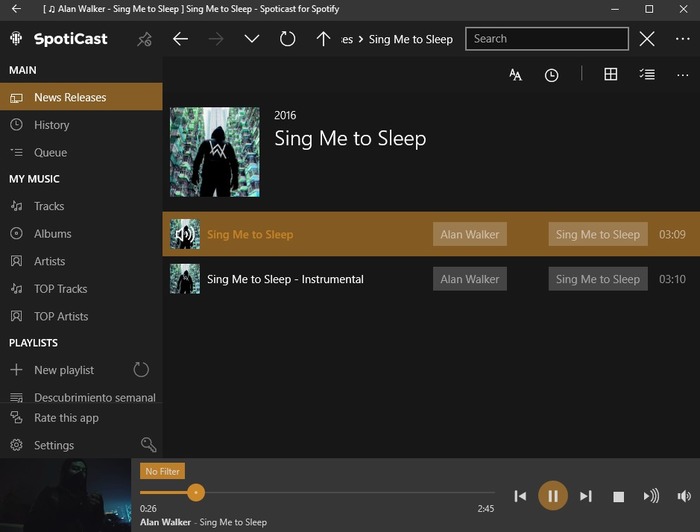Click the refresh icon in navigation bar
Viewport: 700px width, 532px height.
coord(288,39)
